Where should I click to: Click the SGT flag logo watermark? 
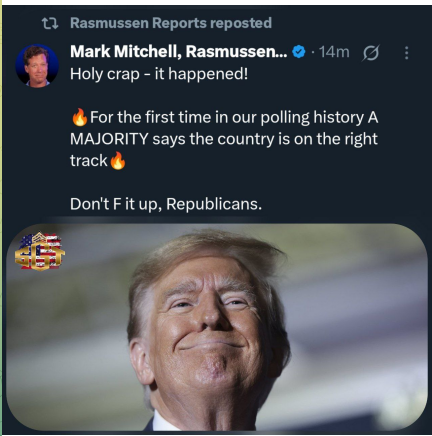click(x=40, y=251)
